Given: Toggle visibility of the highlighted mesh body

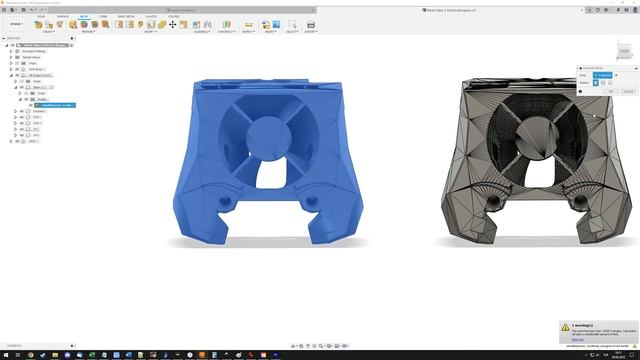Looking at the screenshot, I should 31,105.
